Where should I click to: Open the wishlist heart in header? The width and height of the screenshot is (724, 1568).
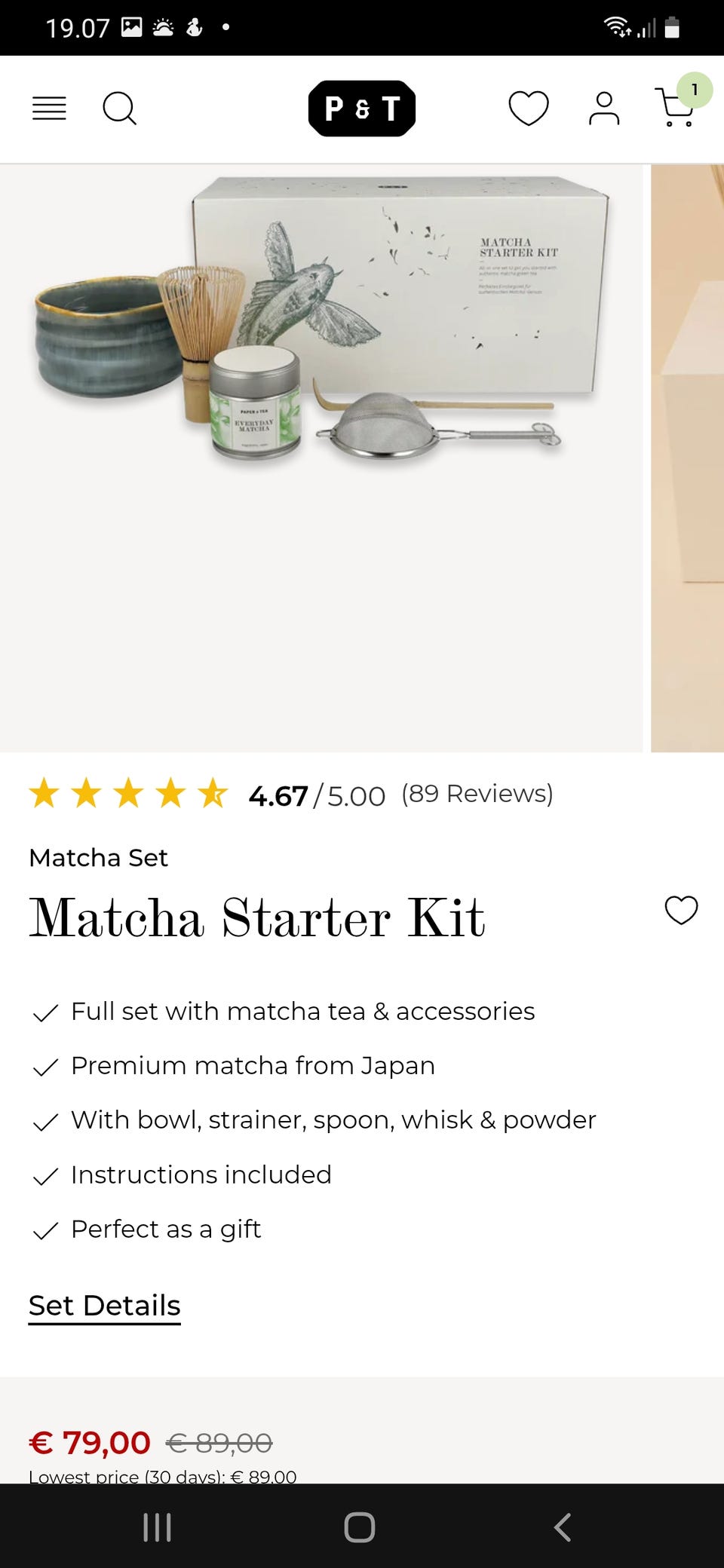[x=529, y=109]
